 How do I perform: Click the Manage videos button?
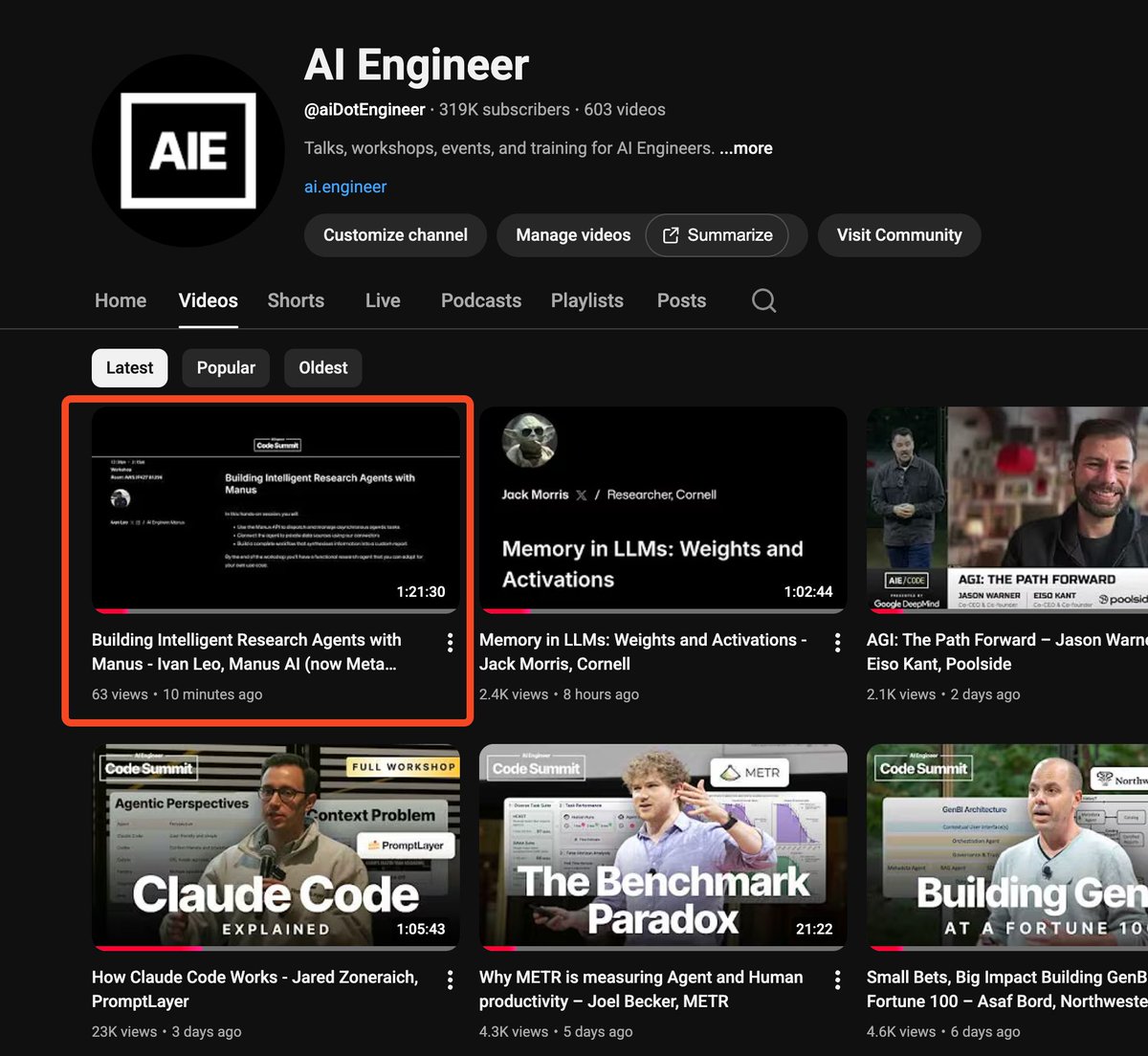tap(573, 235)
